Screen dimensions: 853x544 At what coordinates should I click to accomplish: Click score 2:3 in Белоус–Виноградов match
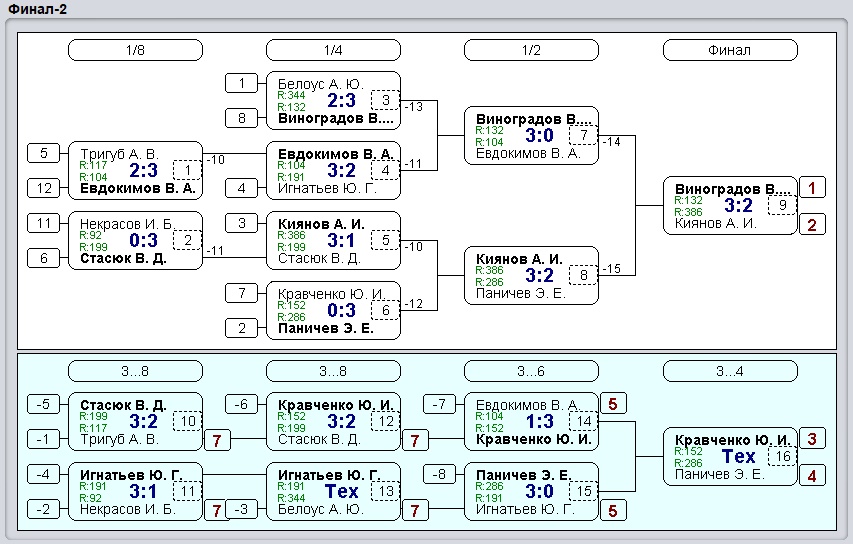pyautogui.click(x=342, y=100)
